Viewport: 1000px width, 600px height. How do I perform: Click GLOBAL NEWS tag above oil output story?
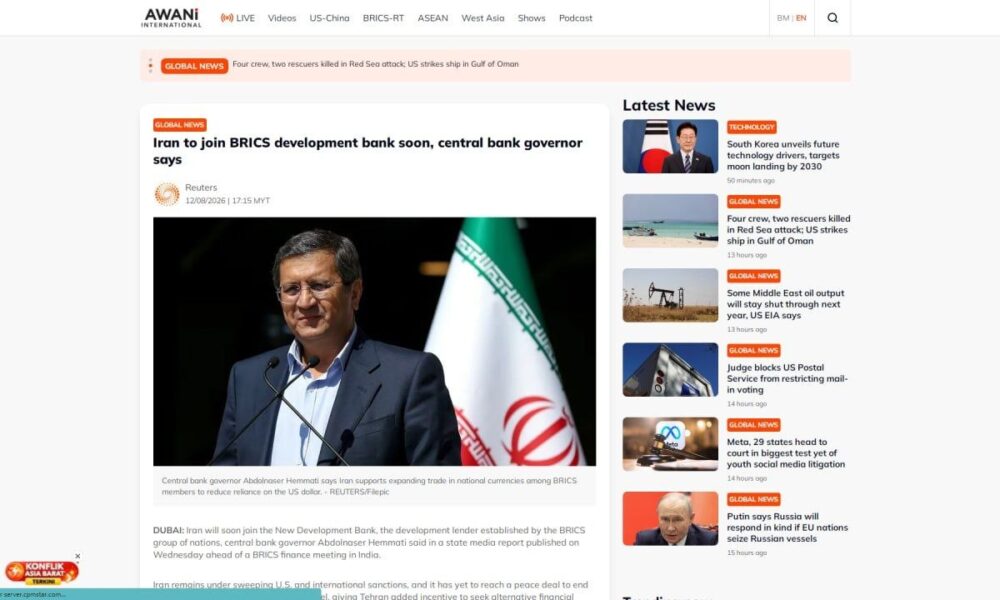coord(754,276)
